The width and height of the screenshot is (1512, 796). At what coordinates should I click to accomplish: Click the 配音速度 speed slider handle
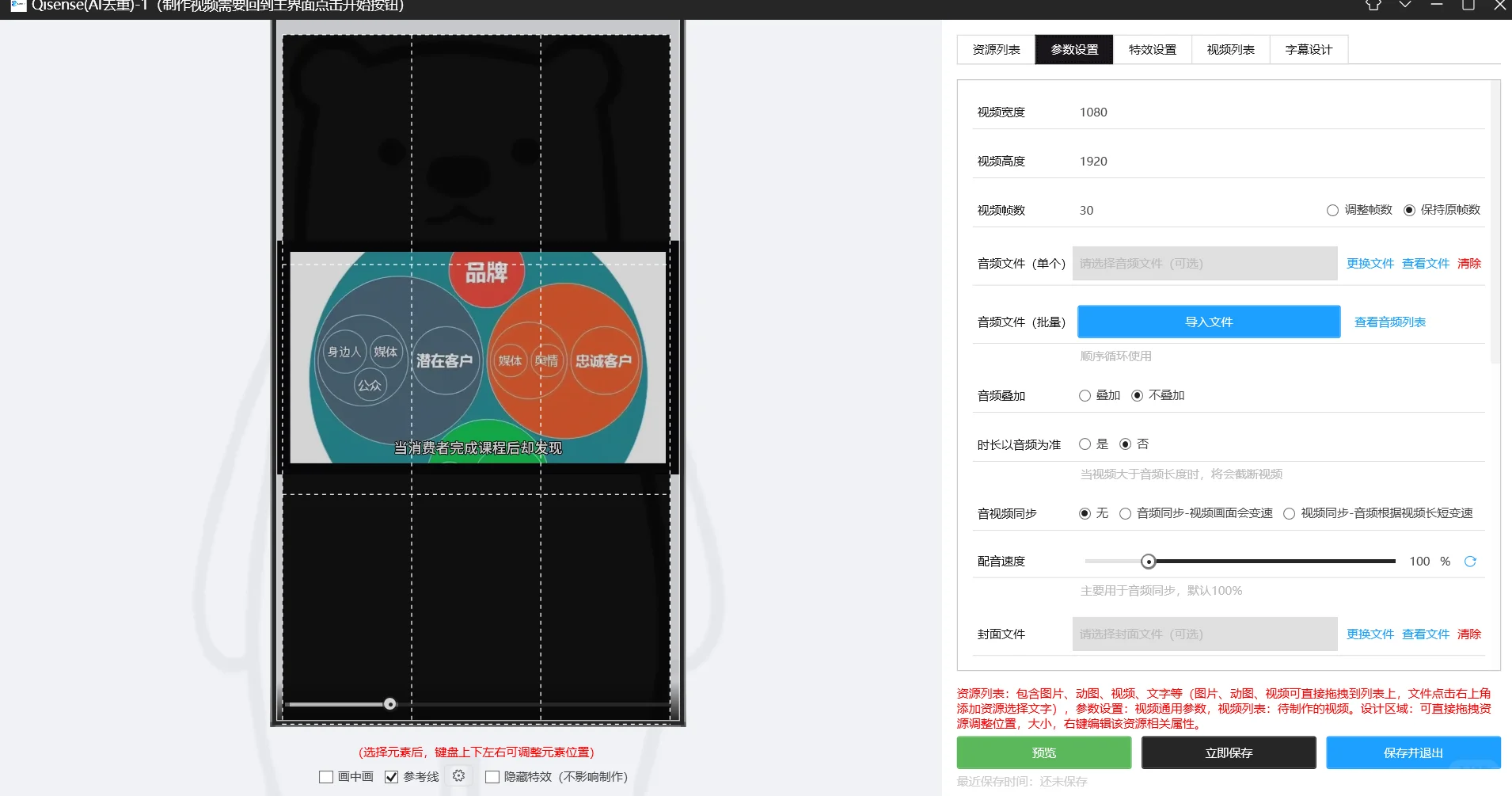coord(1149,561)
